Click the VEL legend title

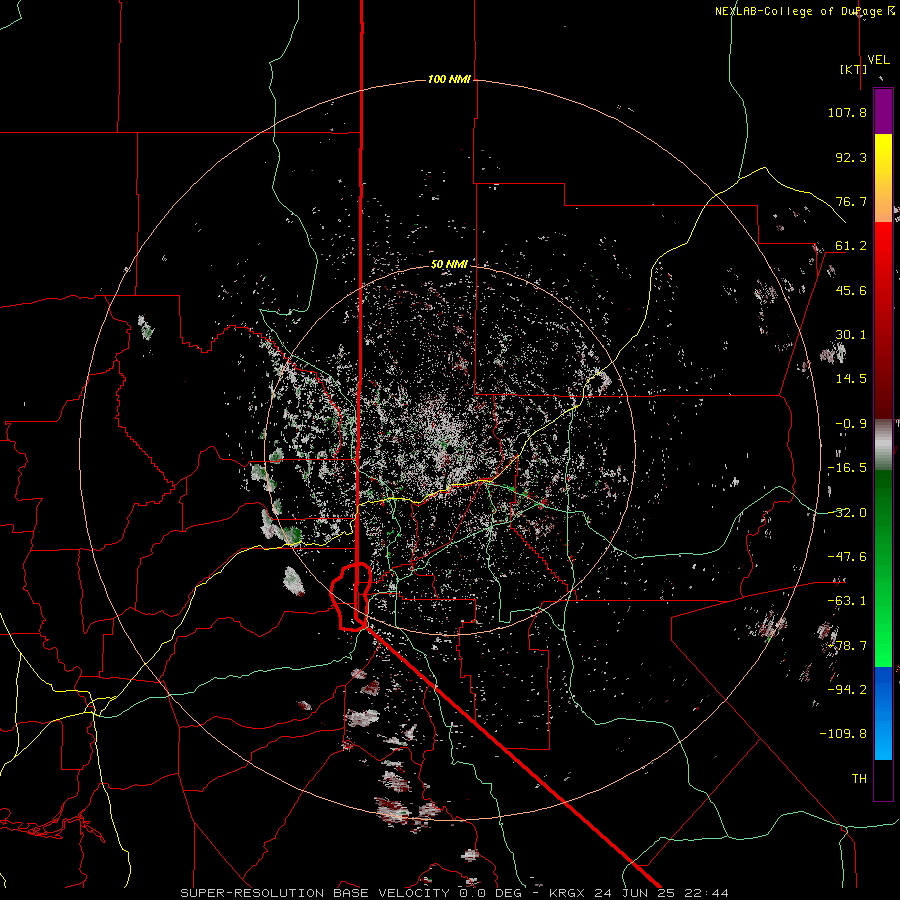[878, 60]
